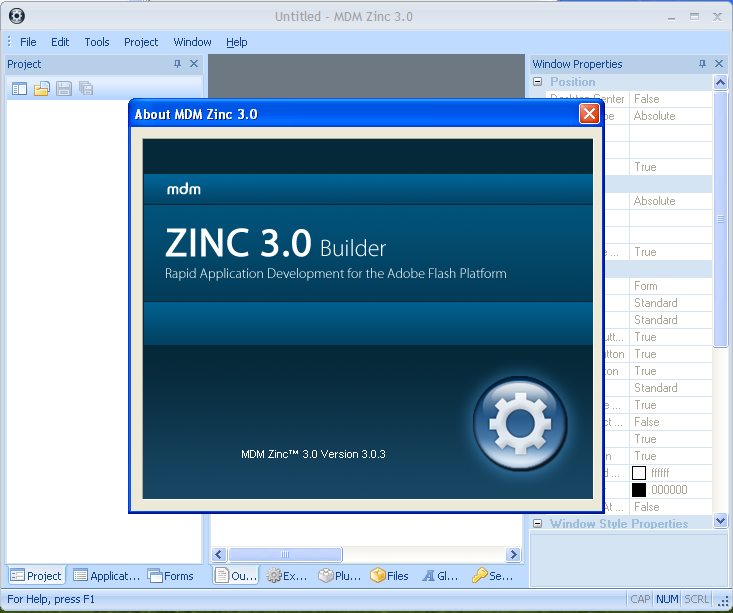The height and width of the screenshot is (613, 733).
Task: Click the New Project icon in Project toolbar
Action: point(19,89)
